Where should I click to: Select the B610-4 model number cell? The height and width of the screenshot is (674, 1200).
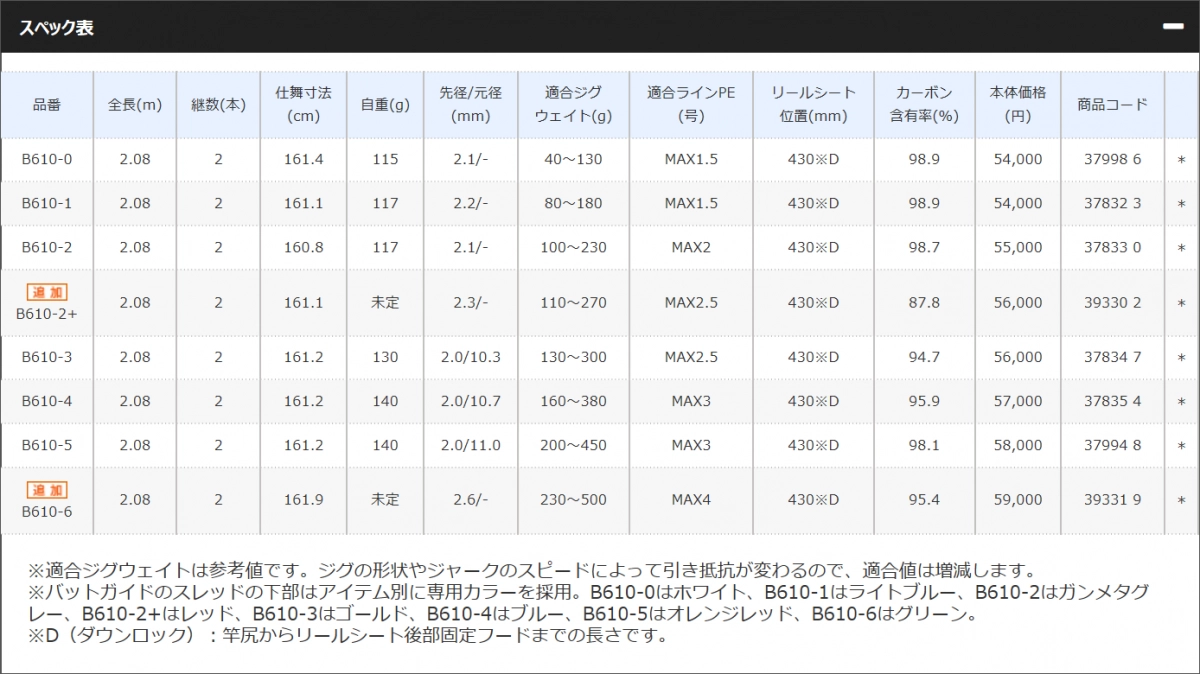point(47,401)
